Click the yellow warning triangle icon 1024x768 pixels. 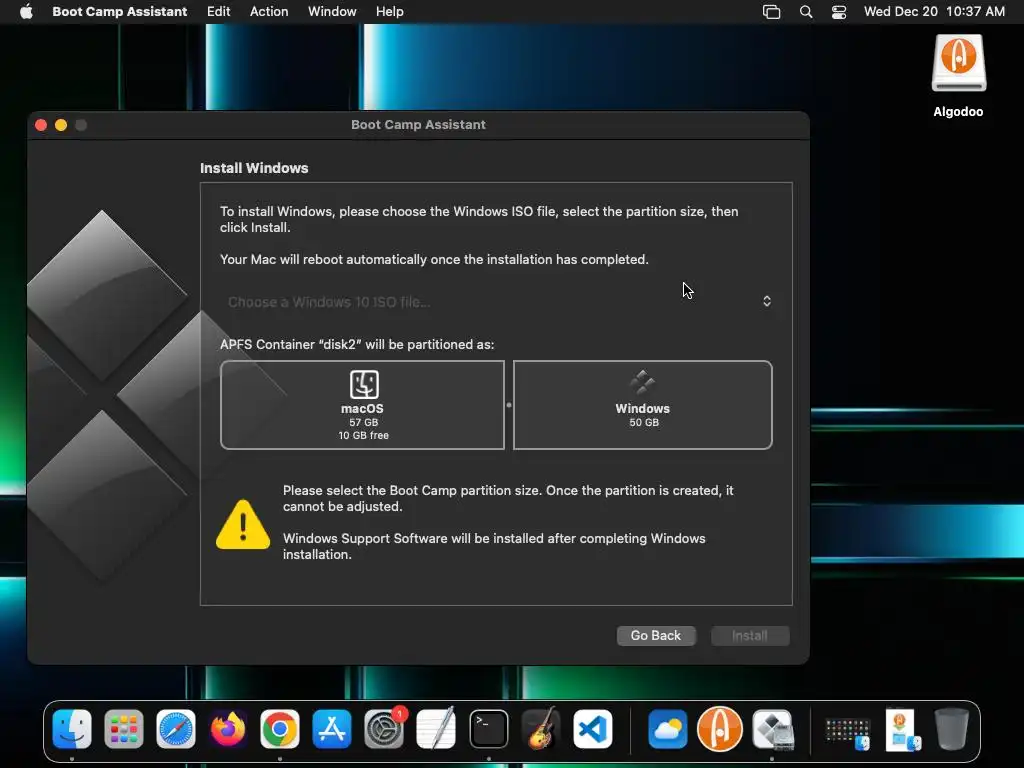pos(243,524)
